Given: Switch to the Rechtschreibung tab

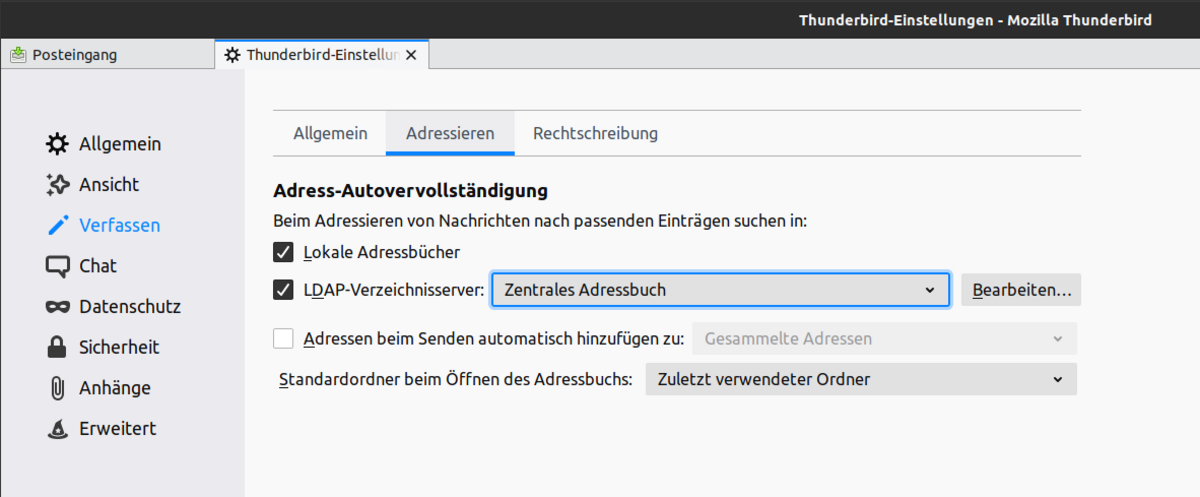Looking at the screenshot, I should (595, 133).
